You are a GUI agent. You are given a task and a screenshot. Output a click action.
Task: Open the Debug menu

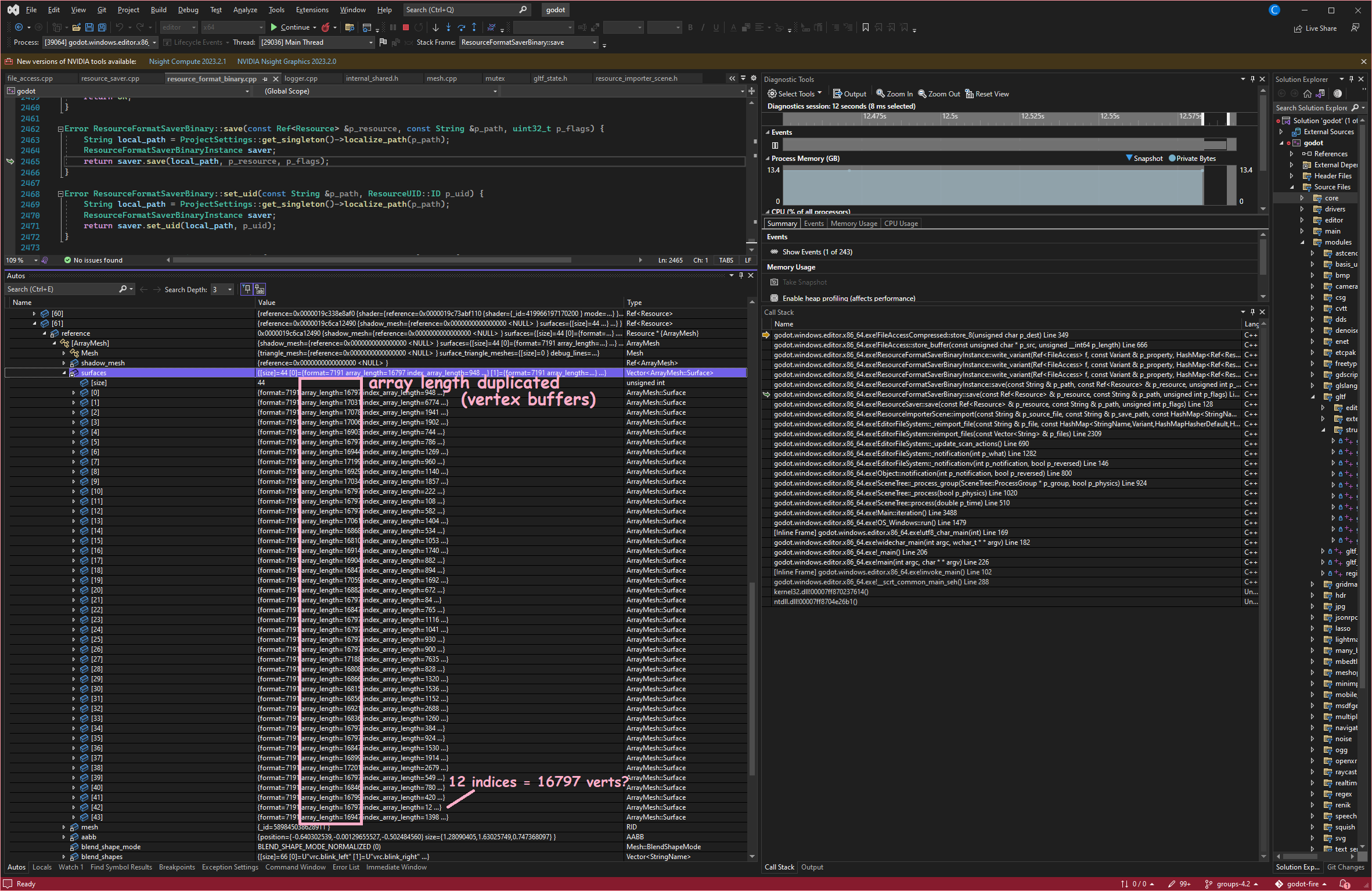(x=188, y=9)
